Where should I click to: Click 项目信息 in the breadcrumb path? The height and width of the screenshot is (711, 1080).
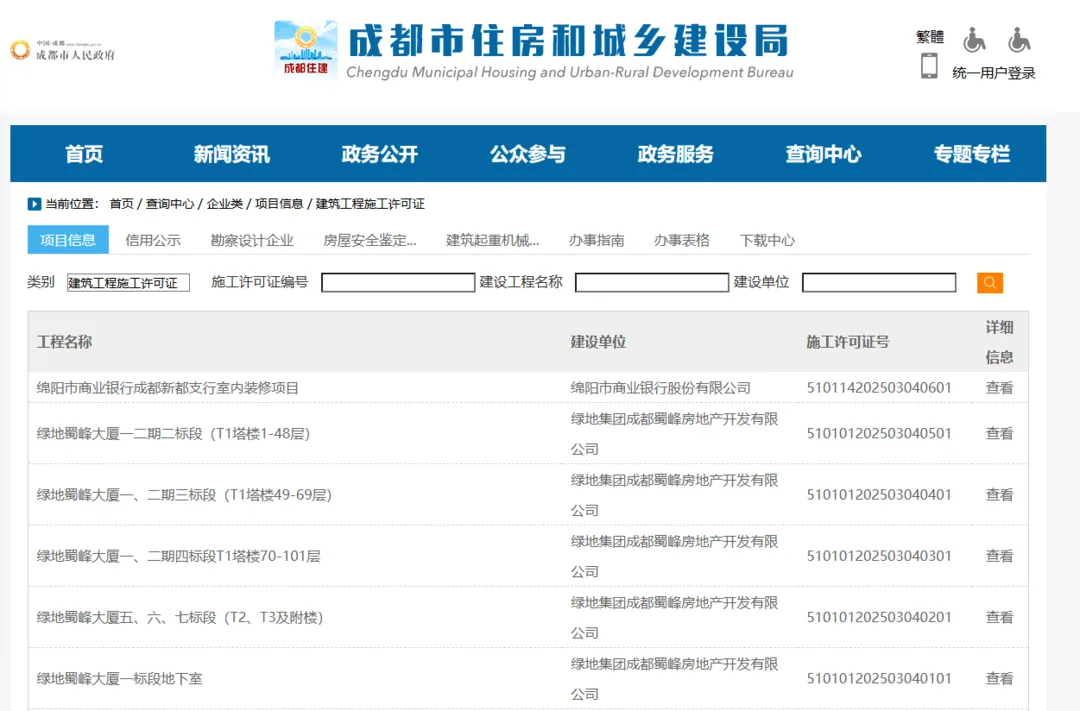[x=279, y=204]
